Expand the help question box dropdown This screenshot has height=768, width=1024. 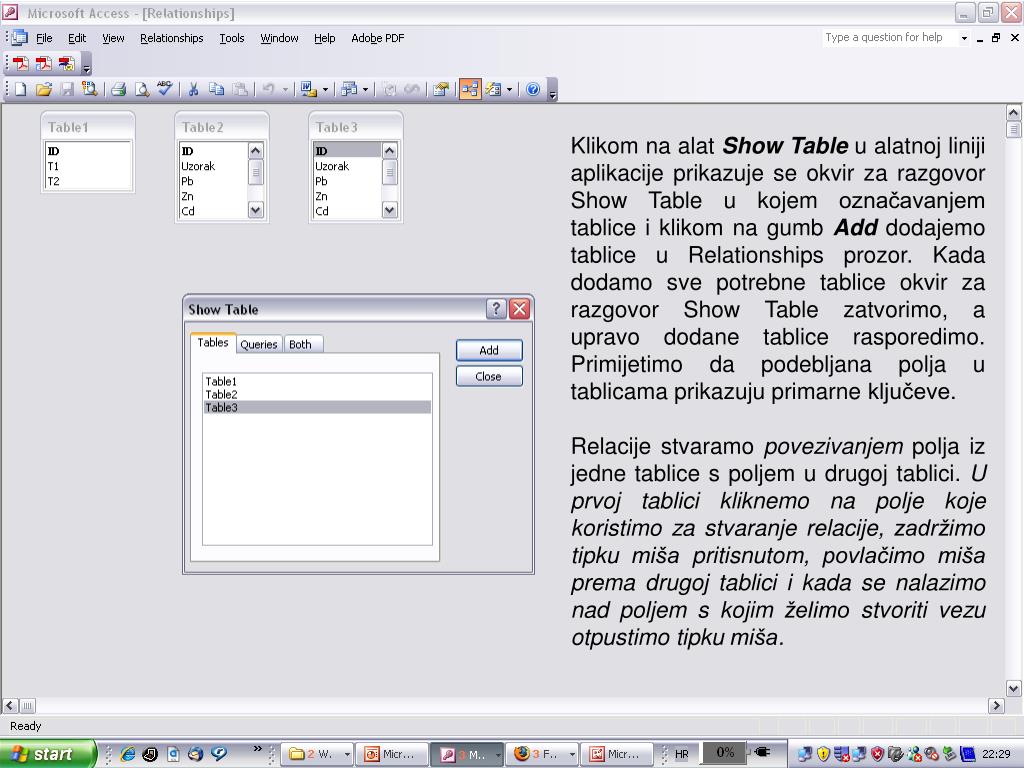coord(964,38)
